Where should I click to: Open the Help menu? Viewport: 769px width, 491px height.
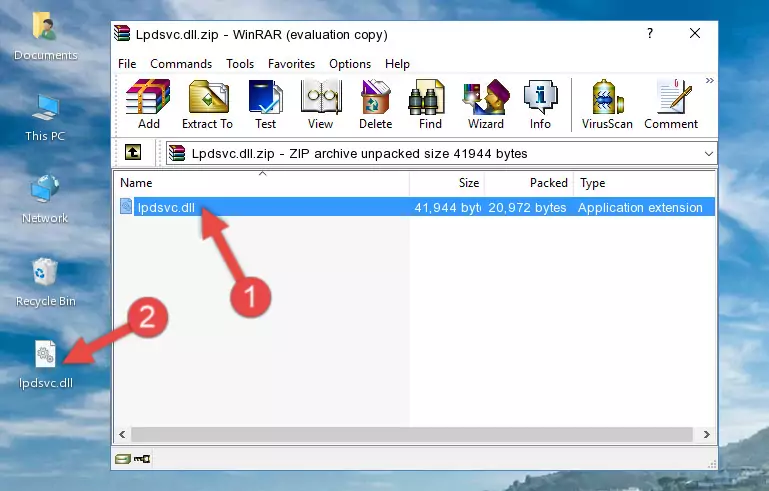397,64
